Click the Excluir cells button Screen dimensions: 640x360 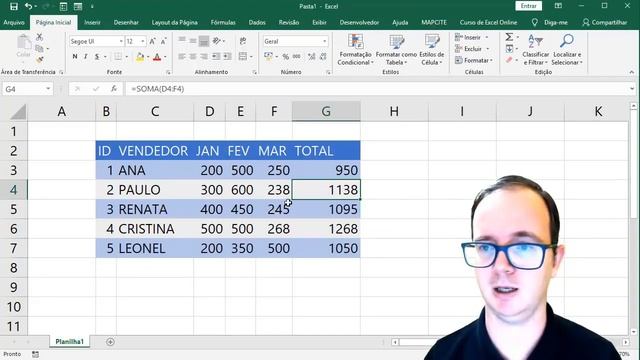pyautogui.click(x=471, y=49)
